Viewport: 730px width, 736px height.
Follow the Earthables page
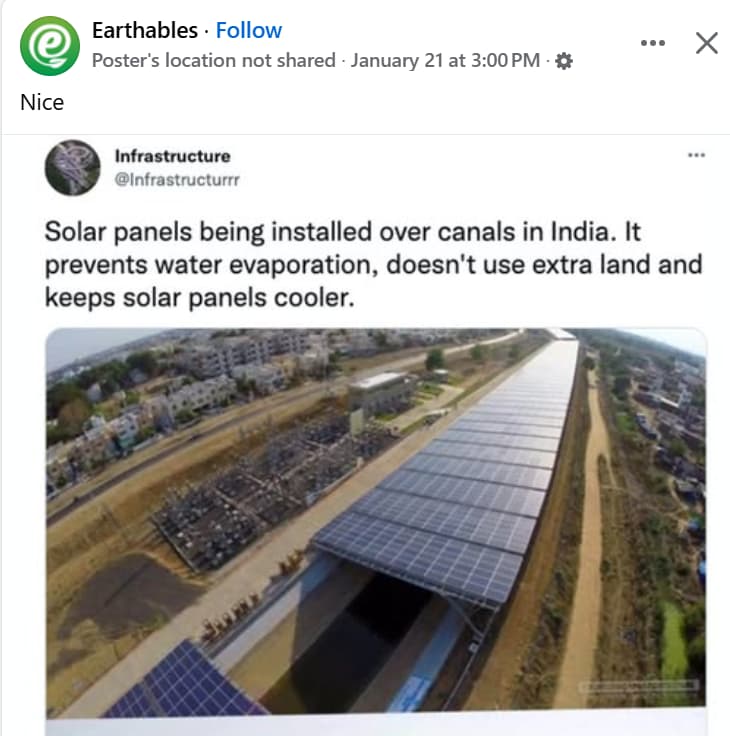click(x=249, y=30)
